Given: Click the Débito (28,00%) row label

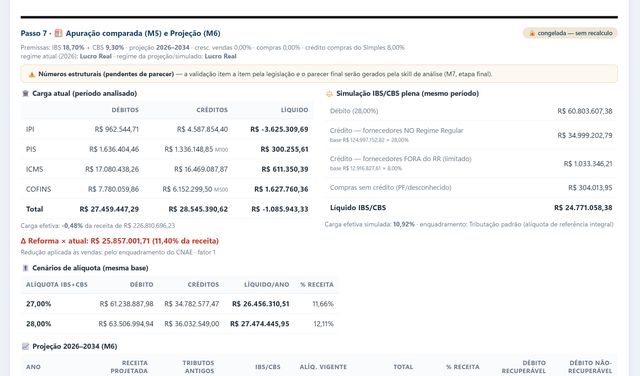Looking at the screenshot, I should 354,111.
